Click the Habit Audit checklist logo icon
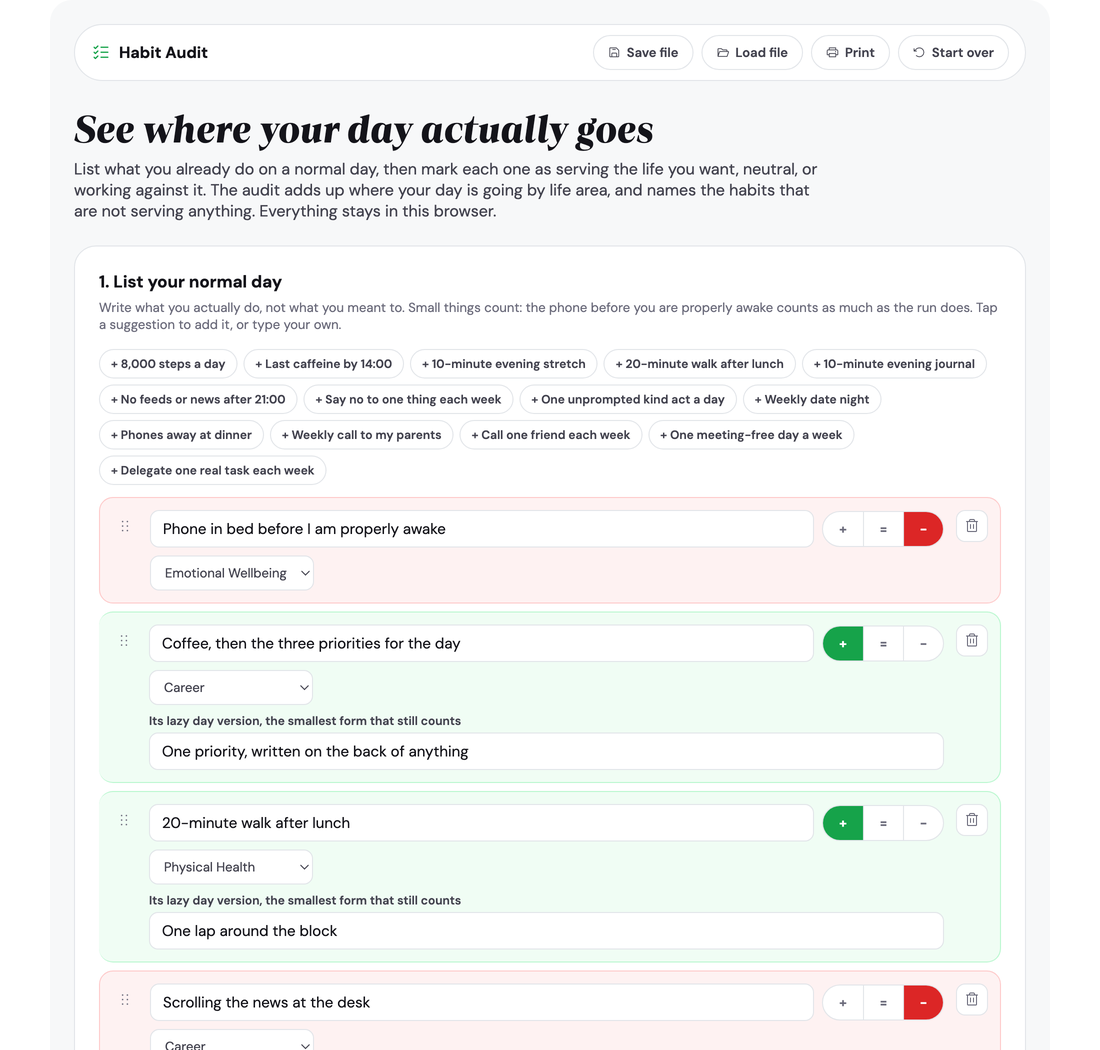 tap(101, 53)
